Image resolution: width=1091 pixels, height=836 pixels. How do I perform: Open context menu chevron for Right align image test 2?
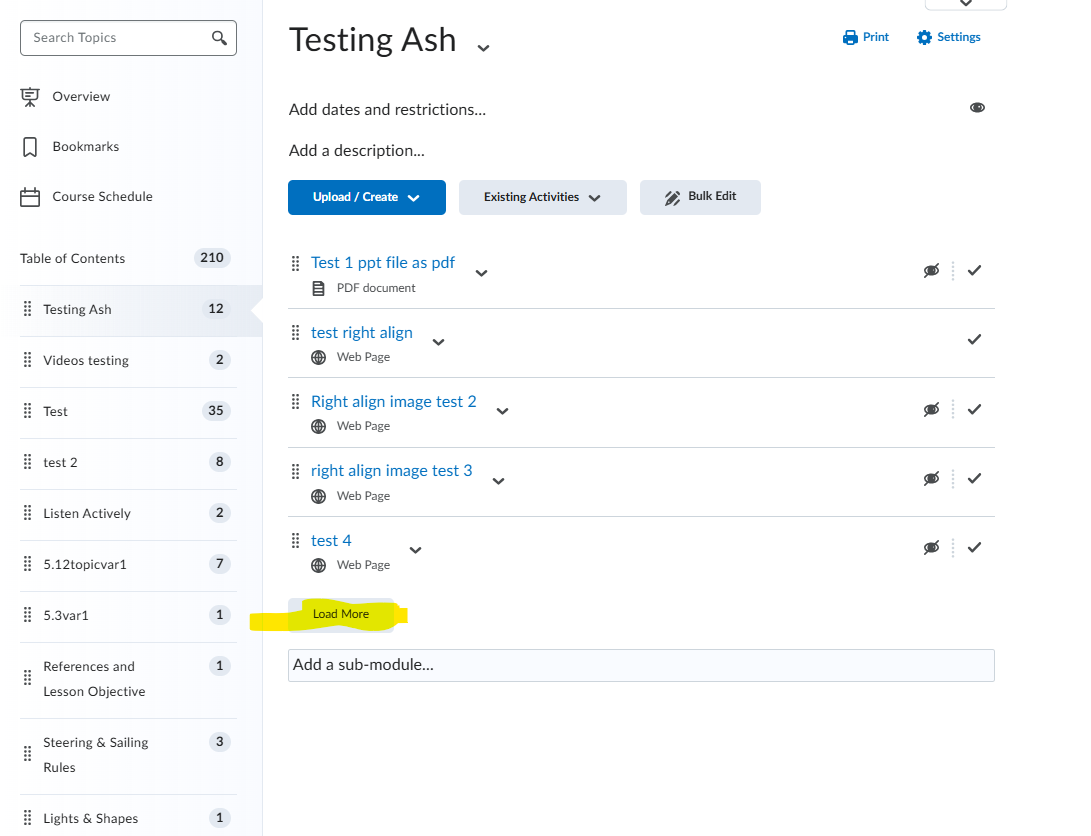click(x=503, y=411)
